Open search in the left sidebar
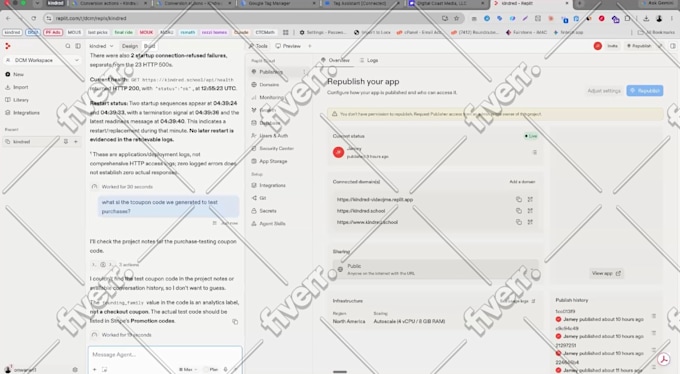 (68, 46)
